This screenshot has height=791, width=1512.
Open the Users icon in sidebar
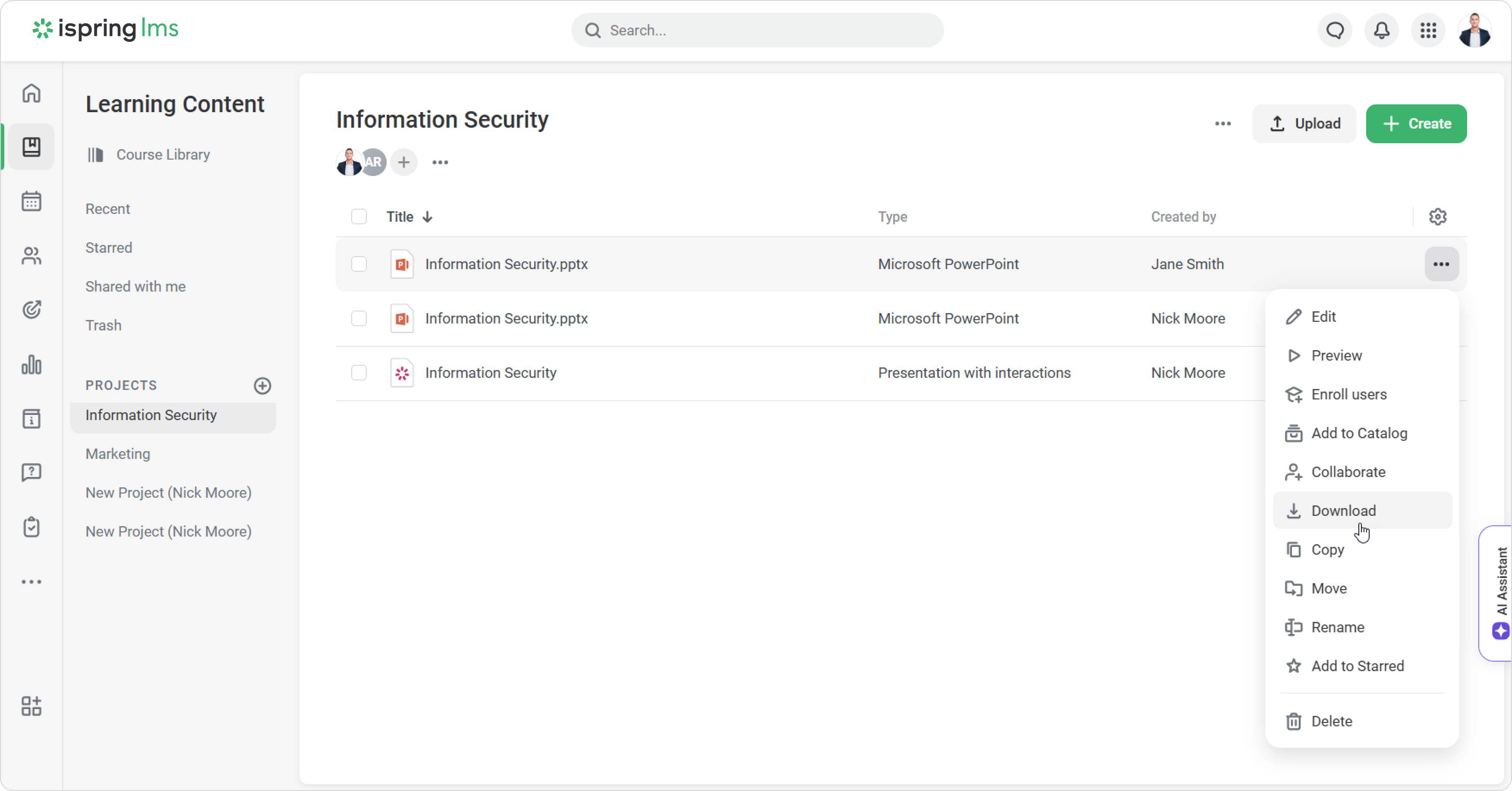(31, 256)
